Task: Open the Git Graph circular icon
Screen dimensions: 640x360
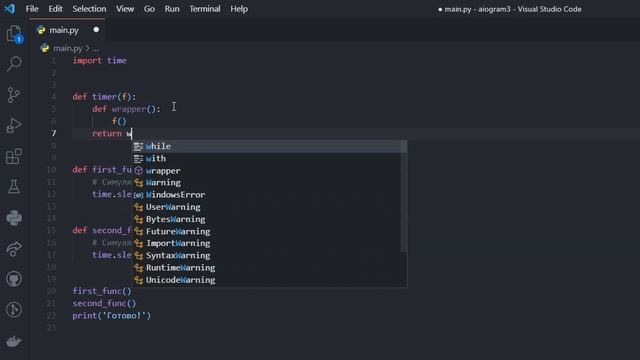Action: 14,310
